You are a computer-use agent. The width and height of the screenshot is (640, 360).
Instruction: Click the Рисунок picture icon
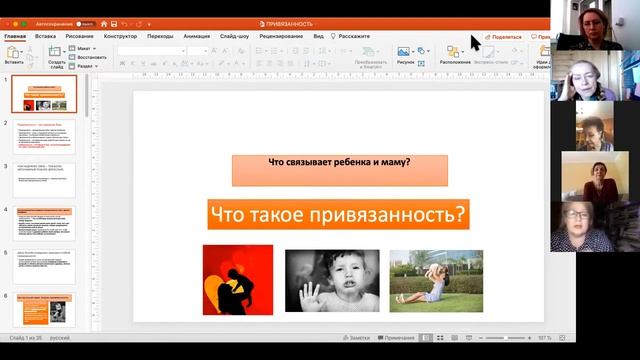(403, 52)
